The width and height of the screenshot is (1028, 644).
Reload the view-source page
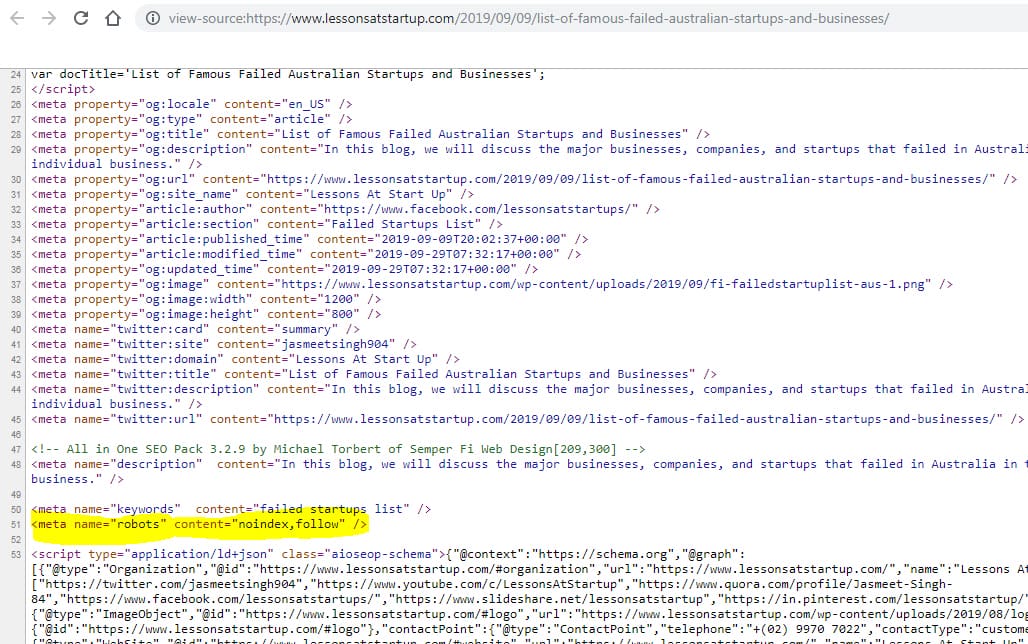click(82, 19)
